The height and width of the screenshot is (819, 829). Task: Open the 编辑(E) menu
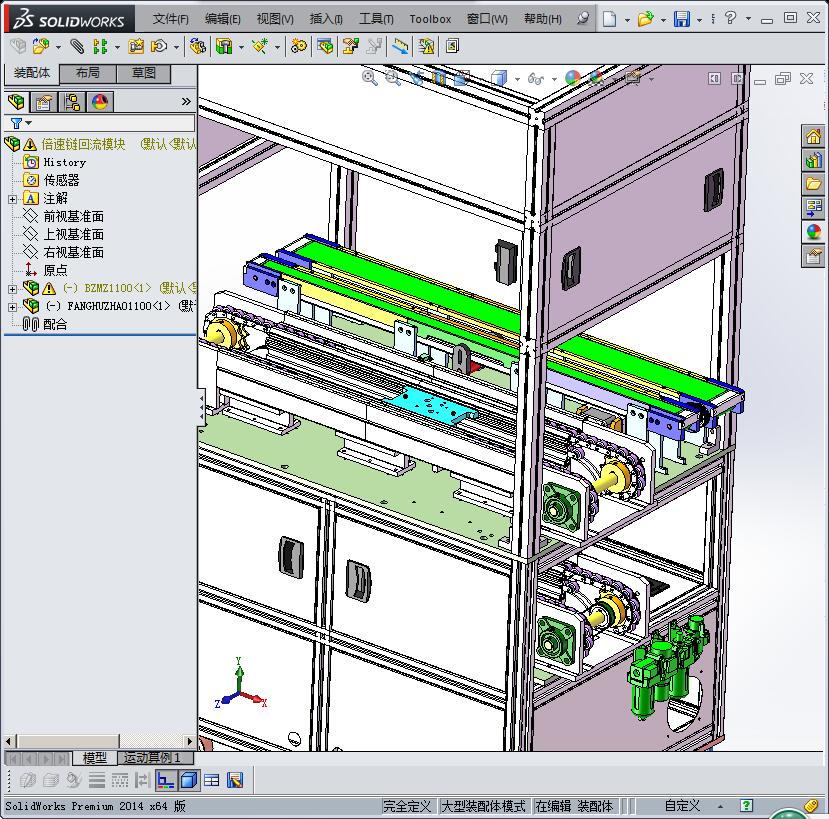coord(223,19)
